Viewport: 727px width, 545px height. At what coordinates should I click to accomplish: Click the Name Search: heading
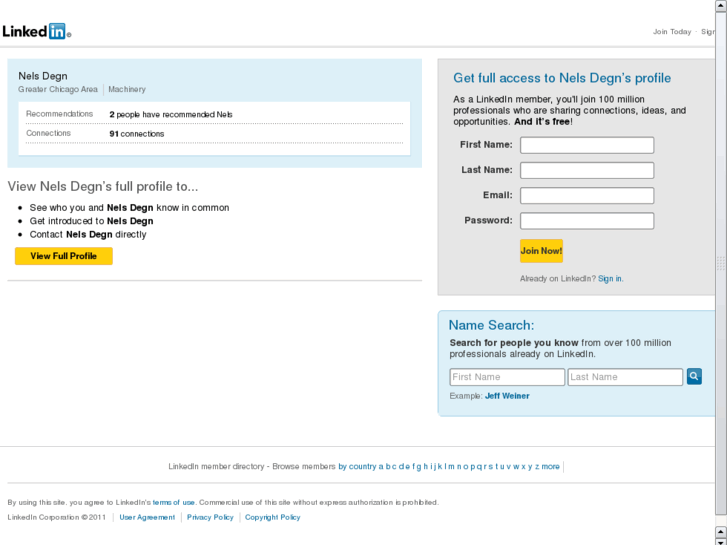[x=491, y=325]
